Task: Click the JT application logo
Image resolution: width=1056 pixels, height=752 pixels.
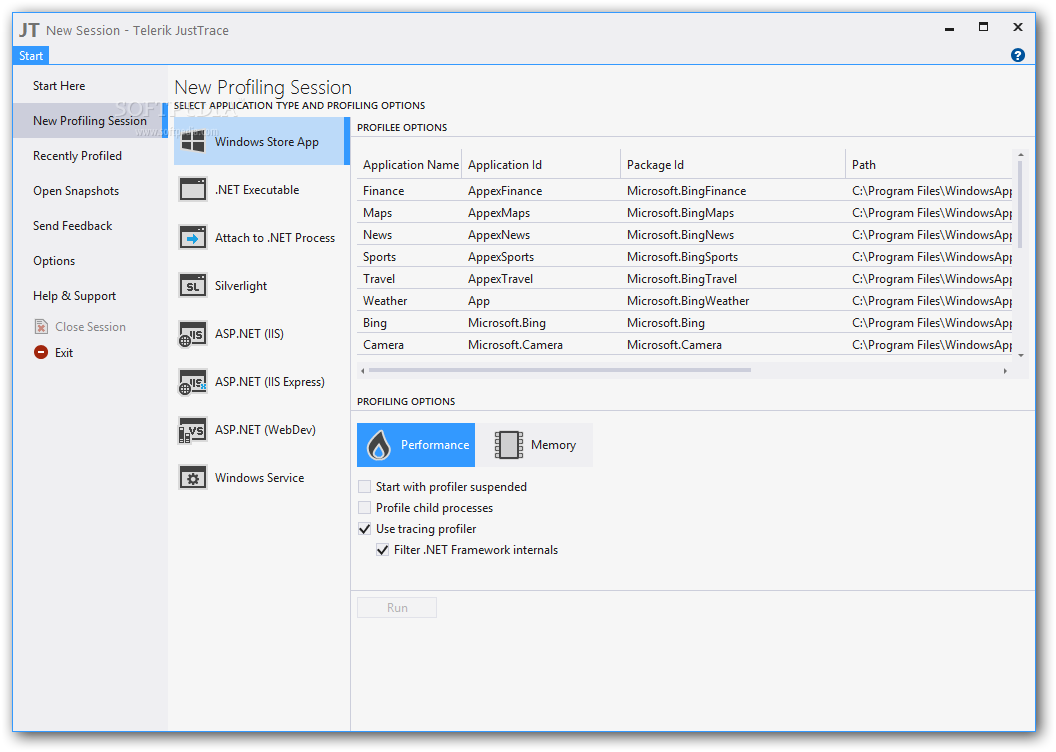Action: (x=29, y=30)
